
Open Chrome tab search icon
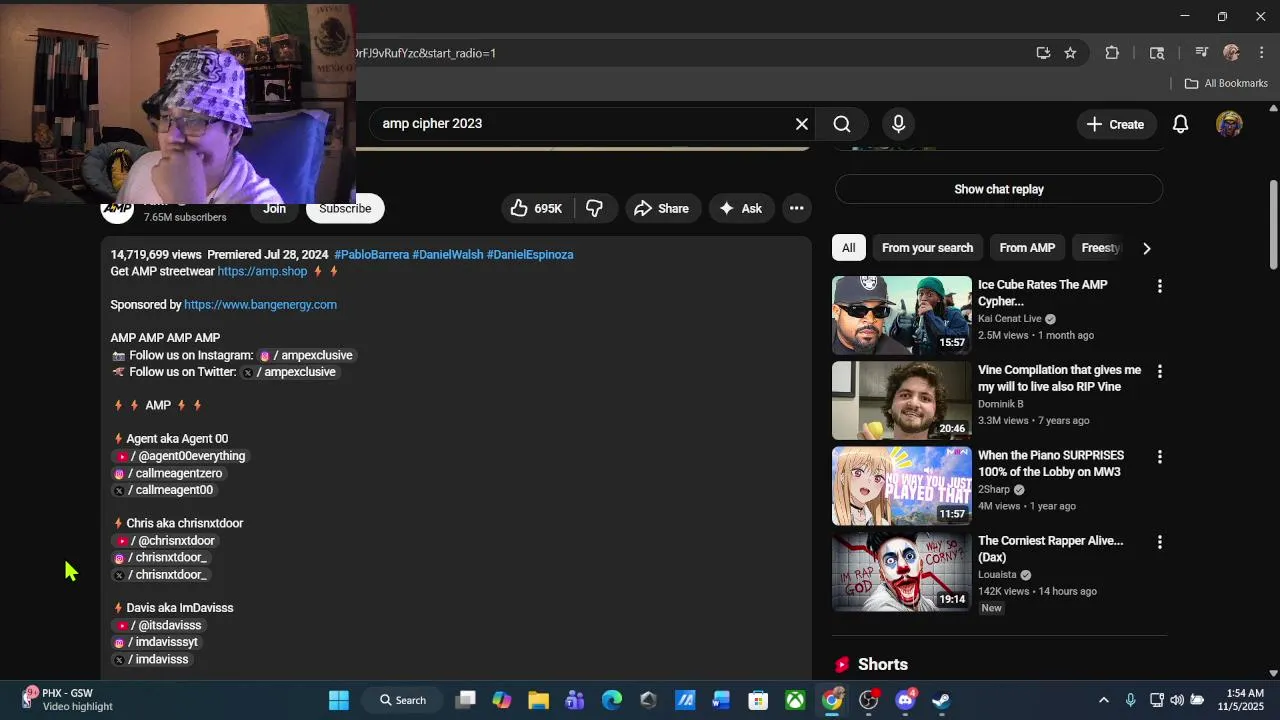point(1157,53)
